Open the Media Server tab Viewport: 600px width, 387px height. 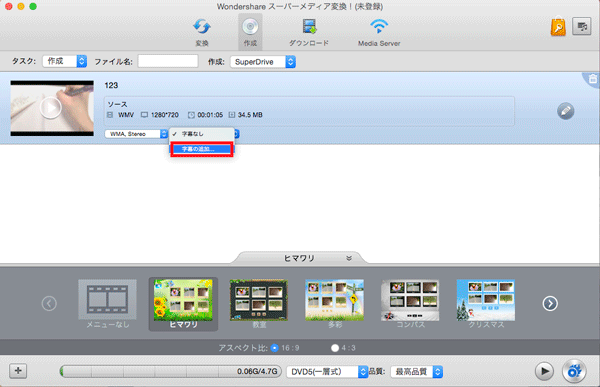coord(379,33)
